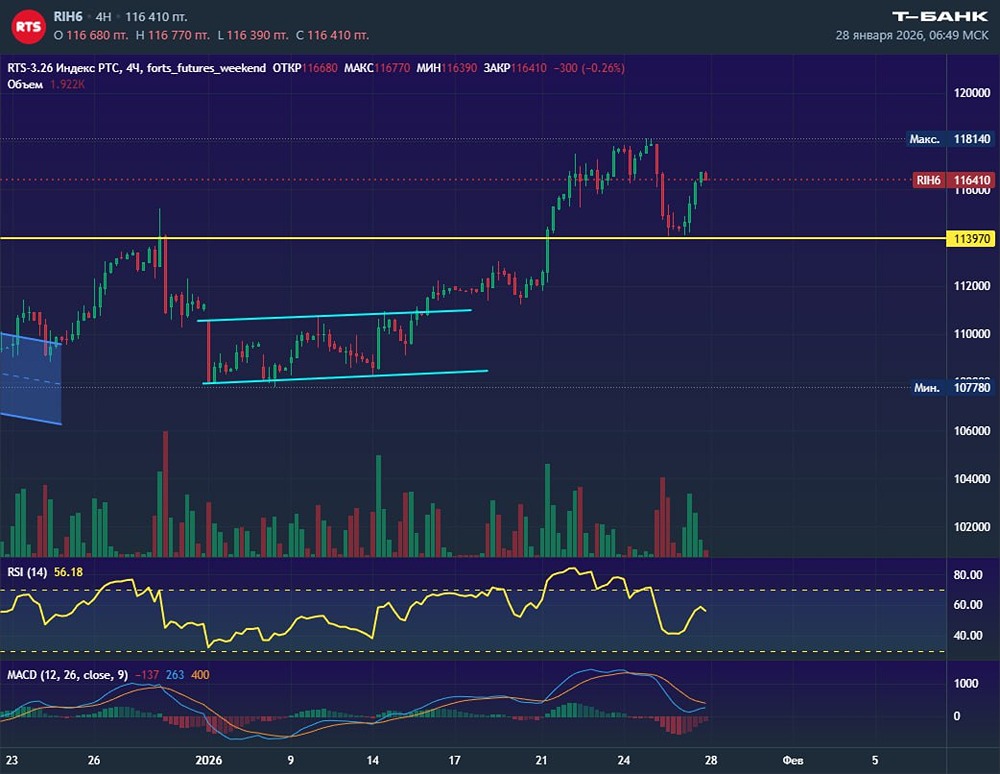Click the ЗАКР 116410 close value
Image resolution: width=1000 pixels, height=774 pixels.
[x=515, y=68]
